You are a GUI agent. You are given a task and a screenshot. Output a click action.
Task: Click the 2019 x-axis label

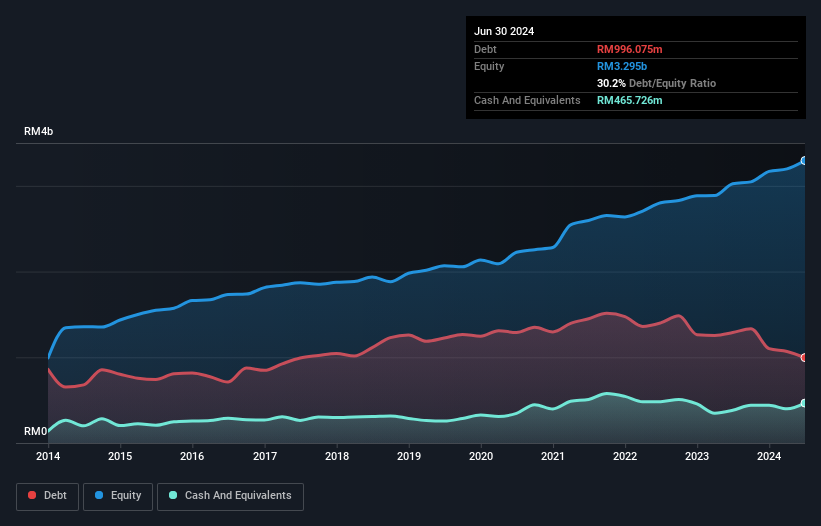(409, 456)
